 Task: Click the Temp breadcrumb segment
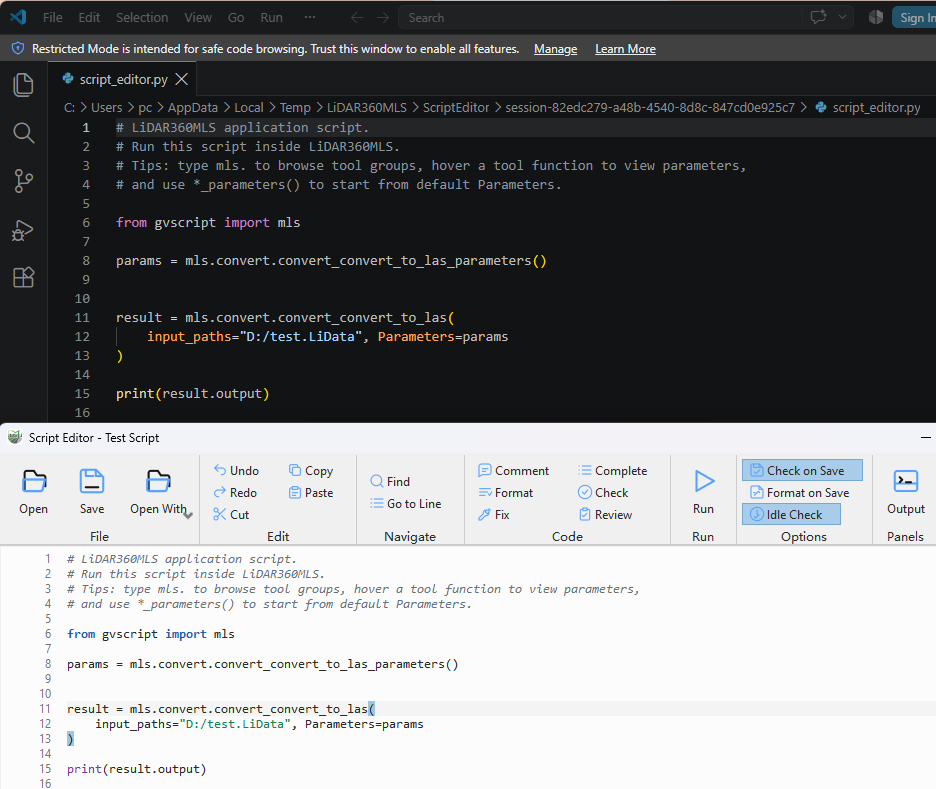tap(295, 107)
